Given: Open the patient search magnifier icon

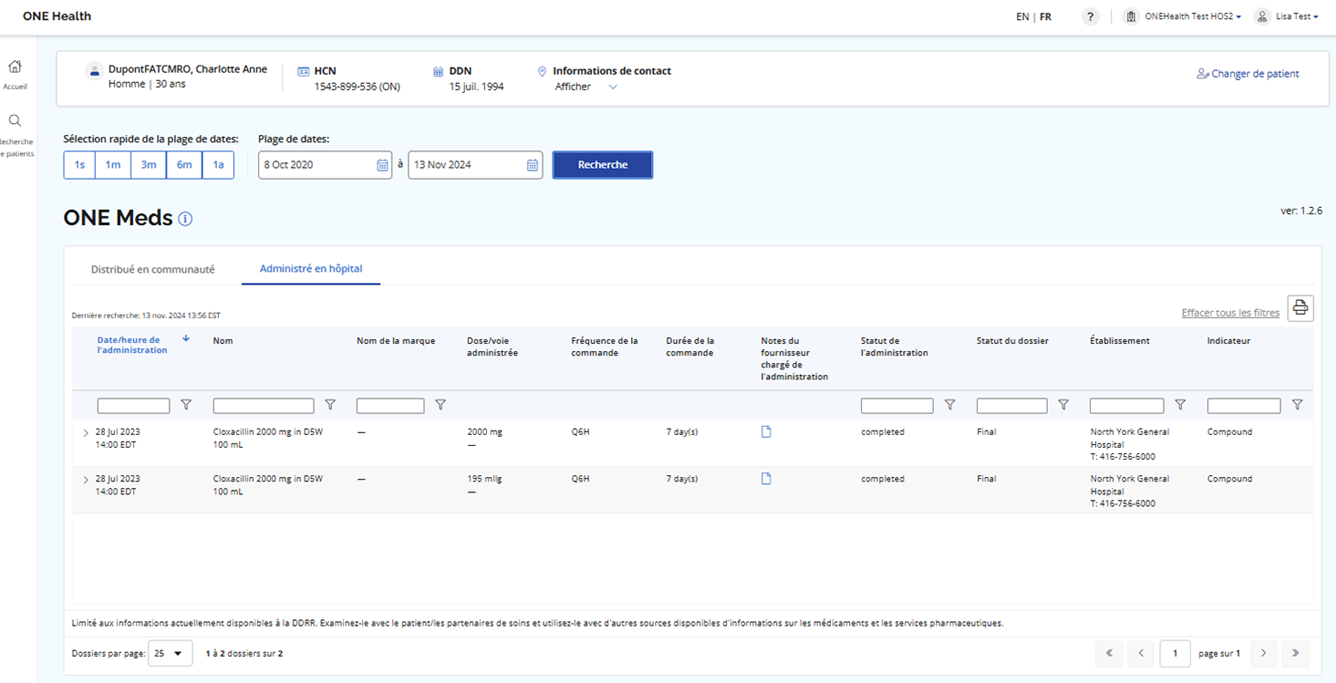Looking at the screenshot, I should [x=15, y=121].
